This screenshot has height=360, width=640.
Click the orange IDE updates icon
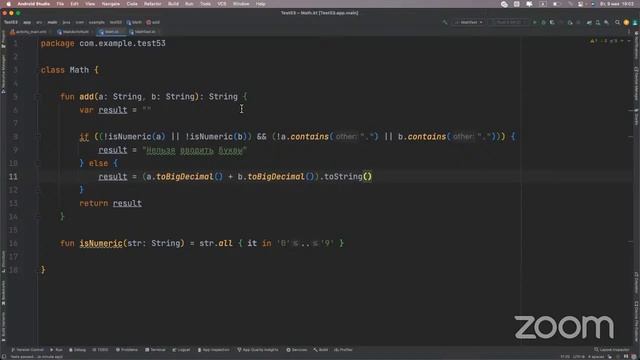tap(627, 22)
